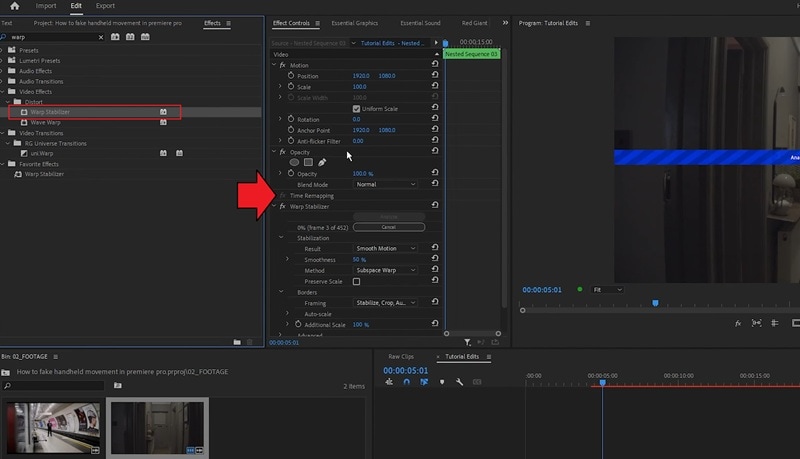Cancel the Warp Stabilizer analysis
This screenshot has width=800, height=459.
tap(389, 227)
